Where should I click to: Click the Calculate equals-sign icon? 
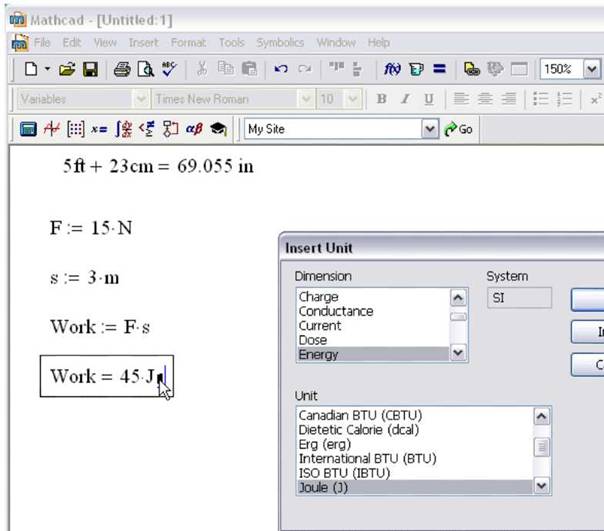point(438,69)
